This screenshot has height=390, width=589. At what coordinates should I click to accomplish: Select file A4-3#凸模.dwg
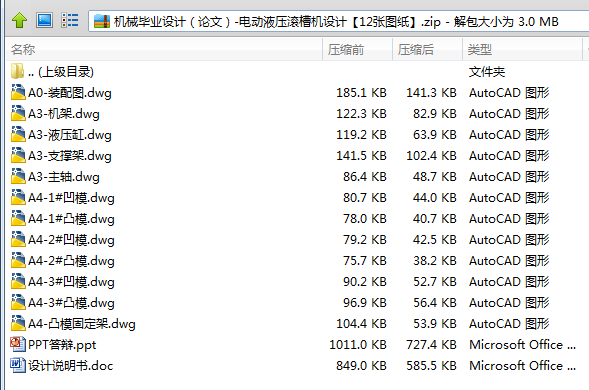[71, 302]
